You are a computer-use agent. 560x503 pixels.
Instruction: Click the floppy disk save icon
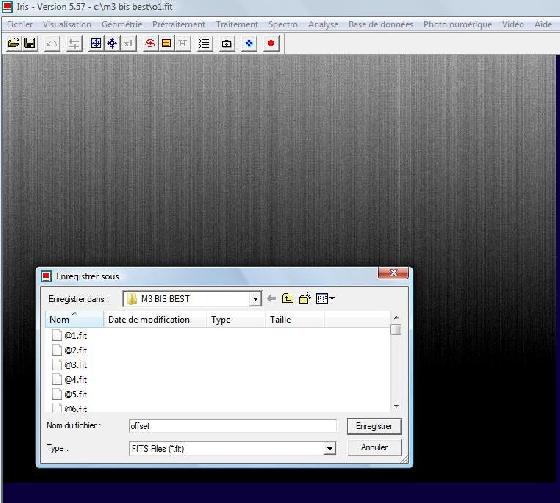[x=30, y=43]
